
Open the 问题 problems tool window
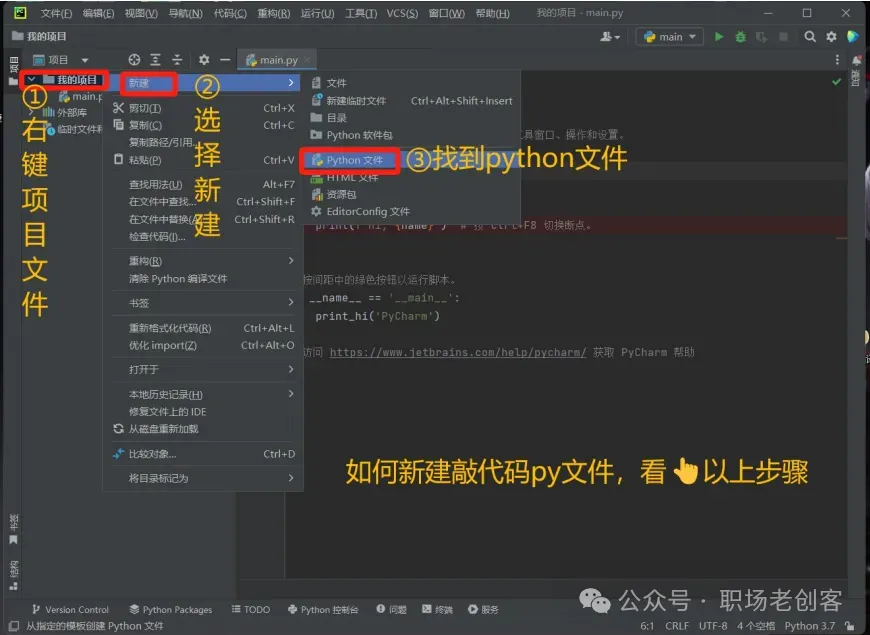coord(392,609)
